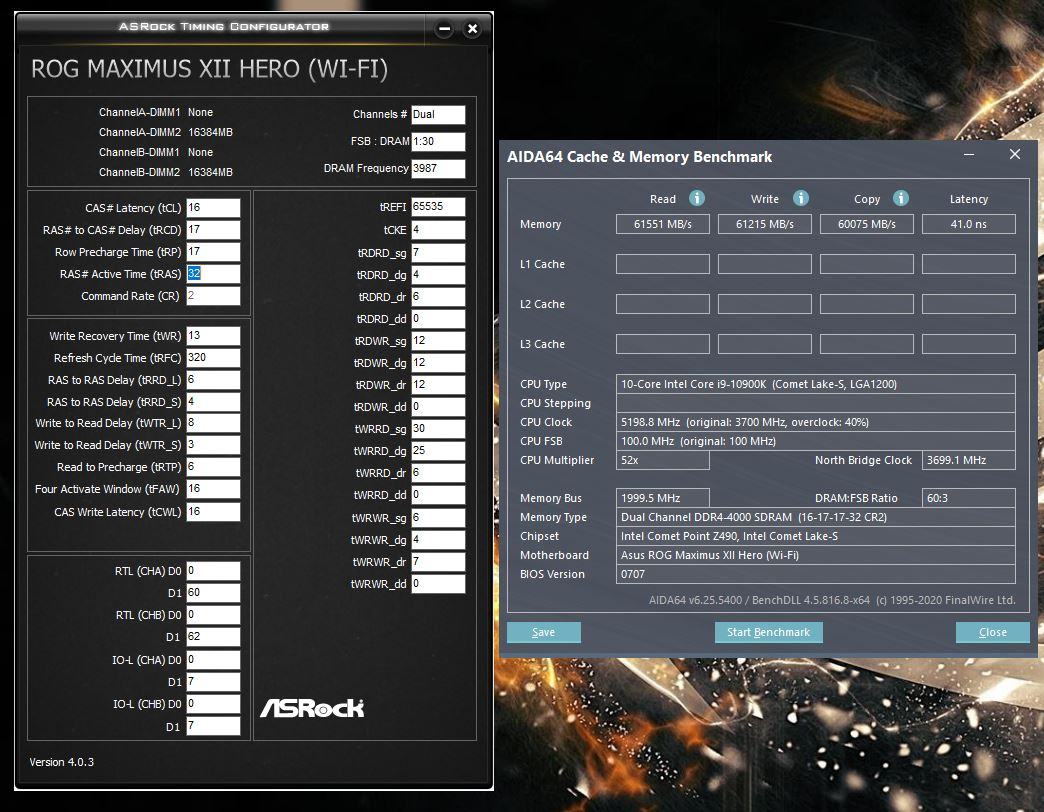Click the Memory Copy result 60075 MB/s

[x=866, y=224]
